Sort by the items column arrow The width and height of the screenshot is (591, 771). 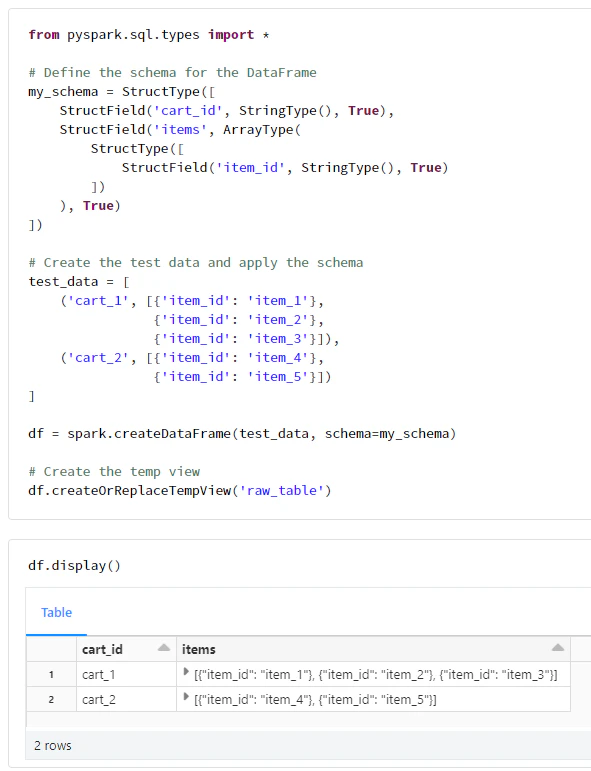coord(558,648)
